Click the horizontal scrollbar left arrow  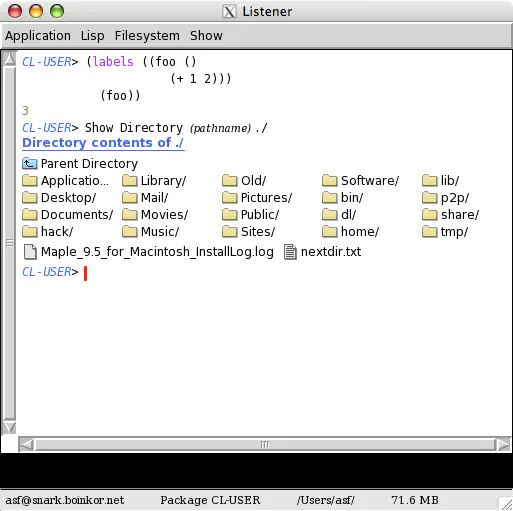click(26, 445)
